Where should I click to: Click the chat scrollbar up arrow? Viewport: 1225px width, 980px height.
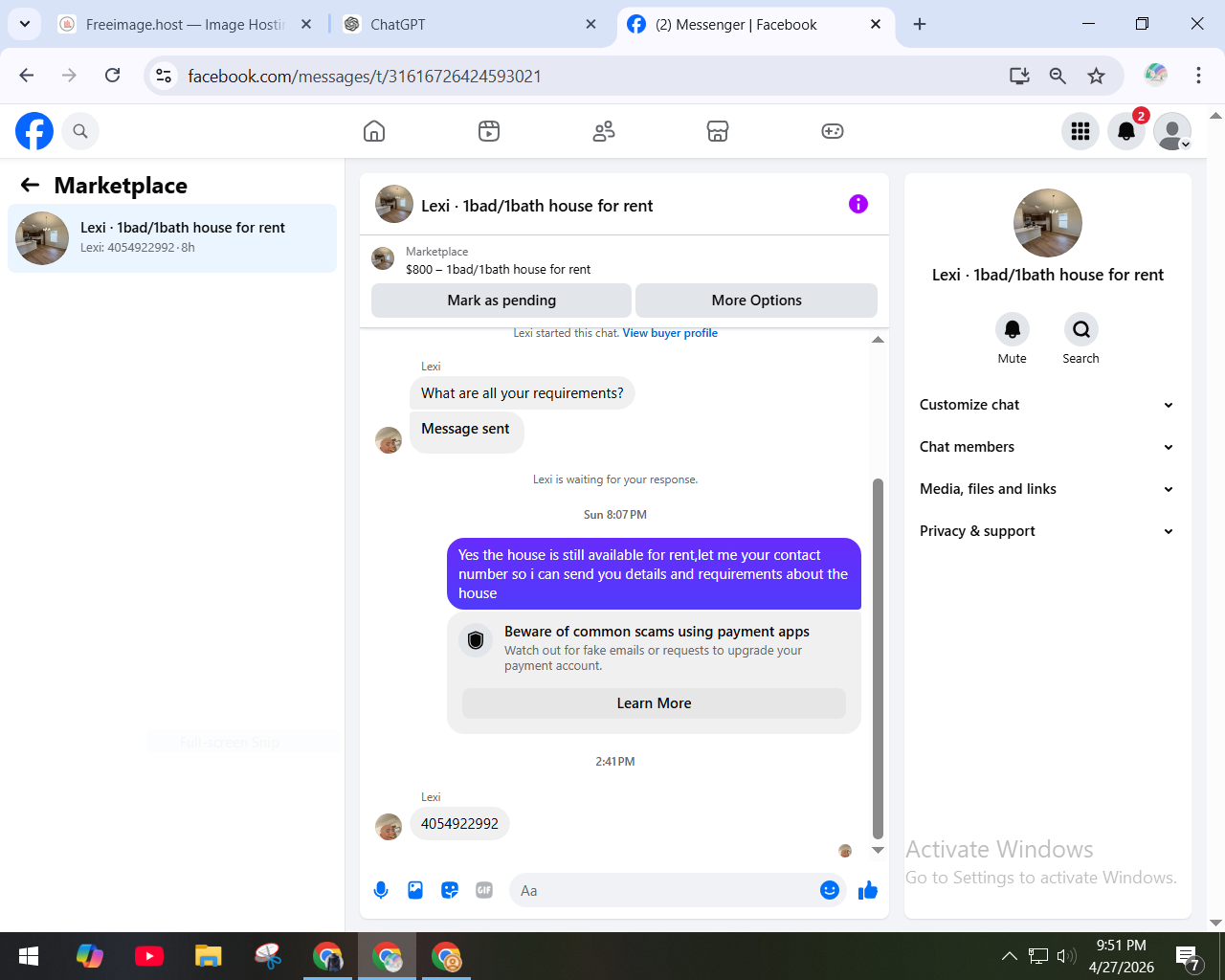(x=878, y=340)
